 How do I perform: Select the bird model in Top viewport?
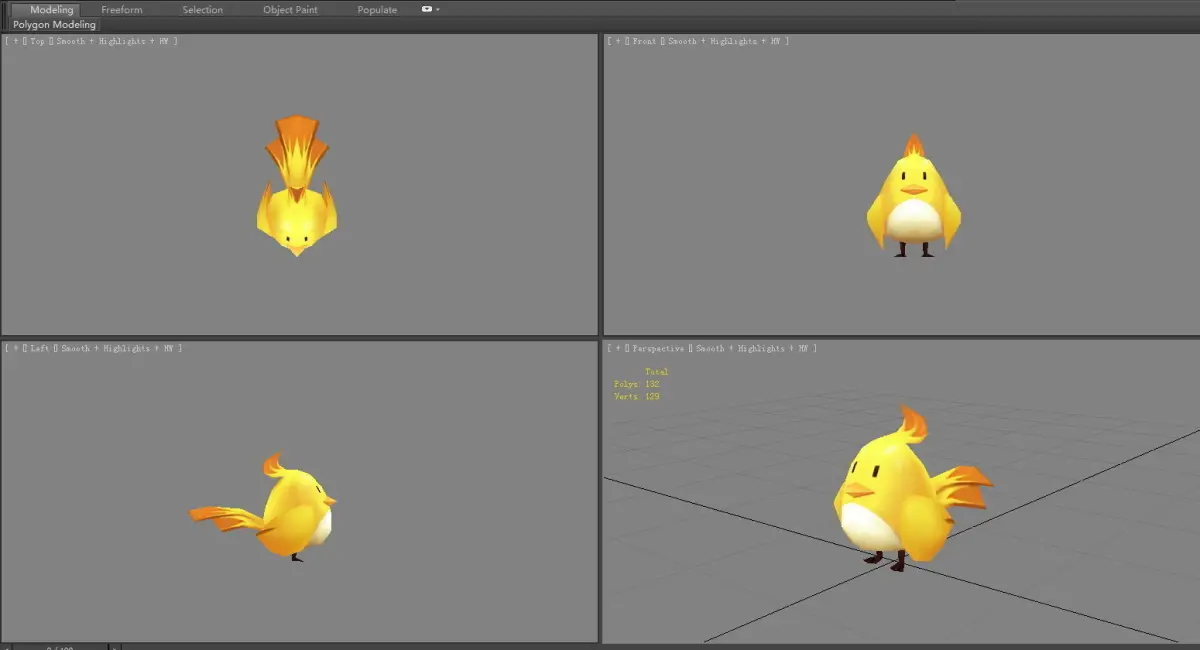[295, 205]
